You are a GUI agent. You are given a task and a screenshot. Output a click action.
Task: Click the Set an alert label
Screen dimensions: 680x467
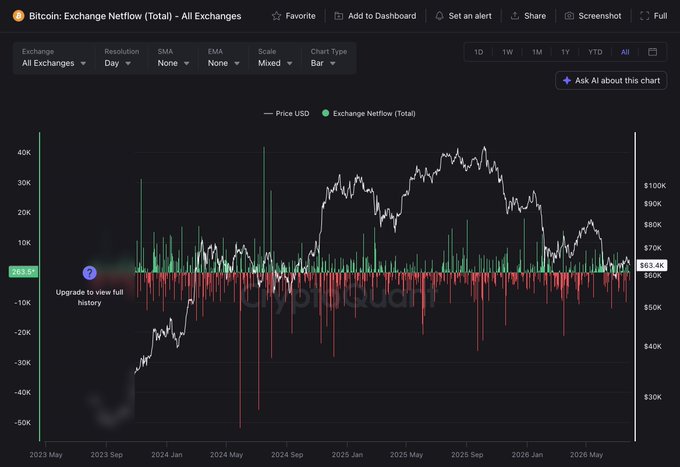click(470, 16)
